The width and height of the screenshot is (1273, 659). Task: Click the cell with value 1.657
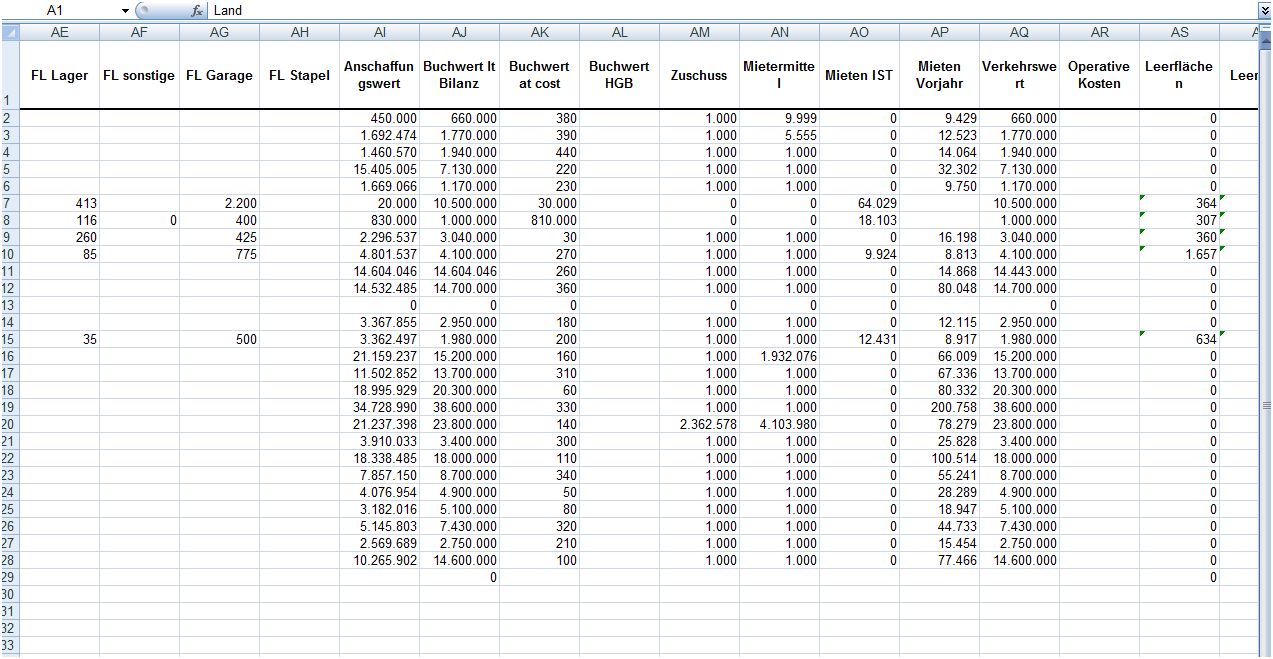pos(1179,254)
